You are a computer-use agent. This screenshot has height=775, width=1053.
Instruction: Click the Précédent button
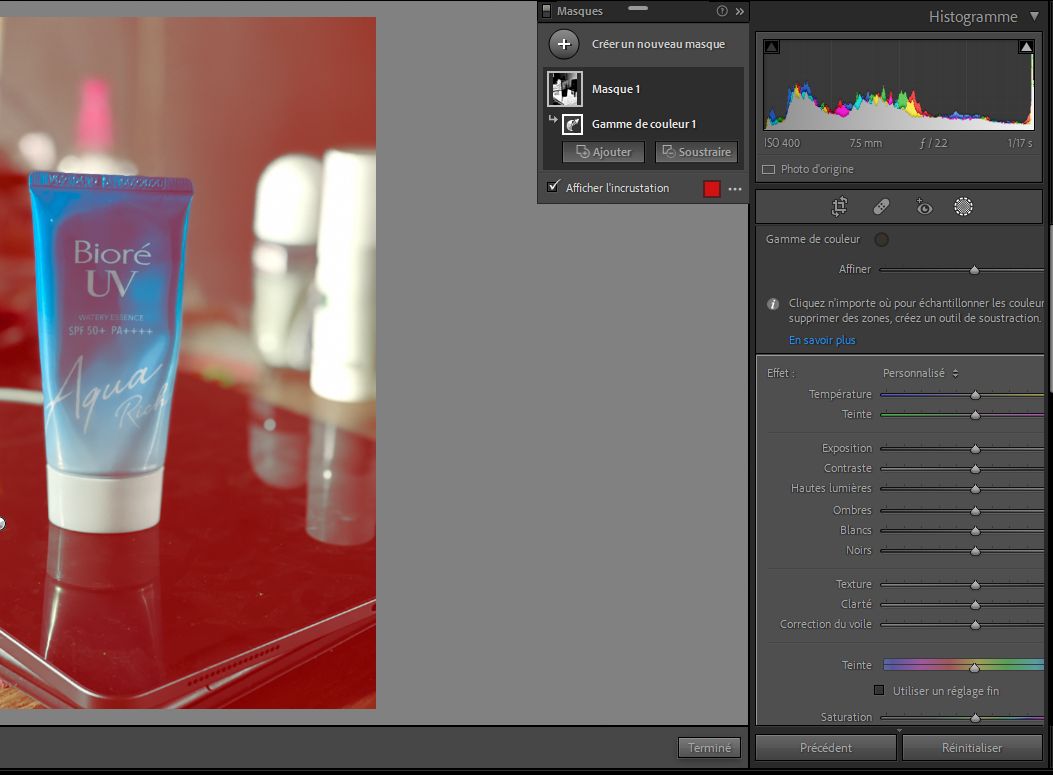[x=825, y=747]
